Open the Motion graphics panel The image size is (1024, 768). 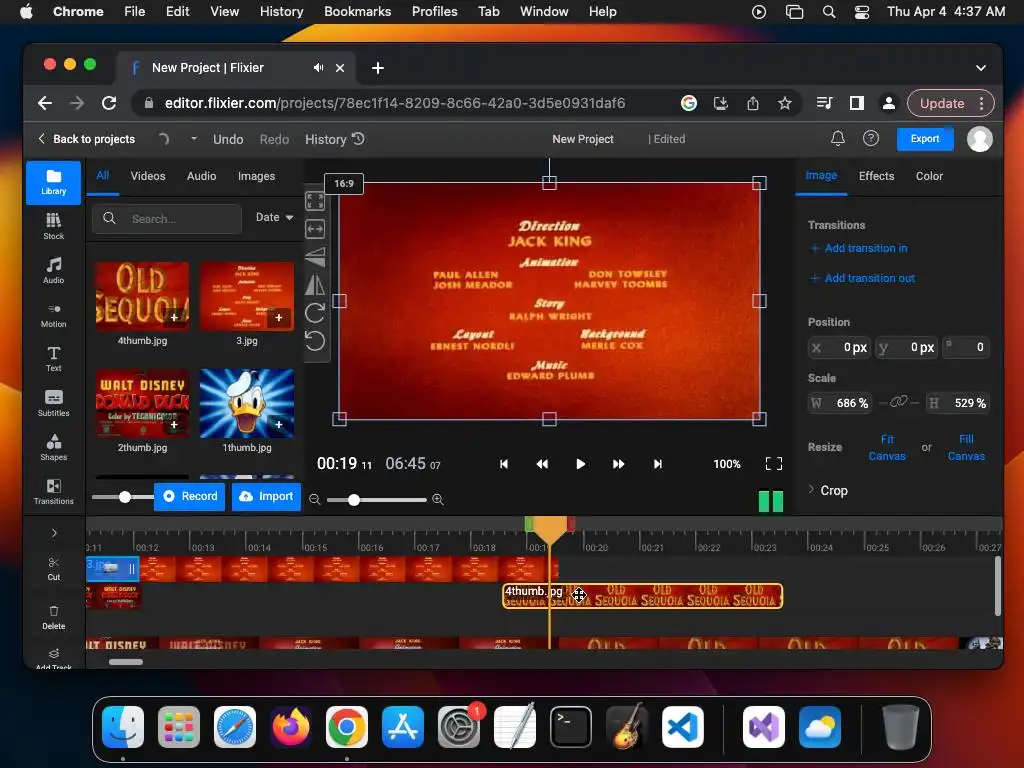pyautogui.click(x=54, y=314)
